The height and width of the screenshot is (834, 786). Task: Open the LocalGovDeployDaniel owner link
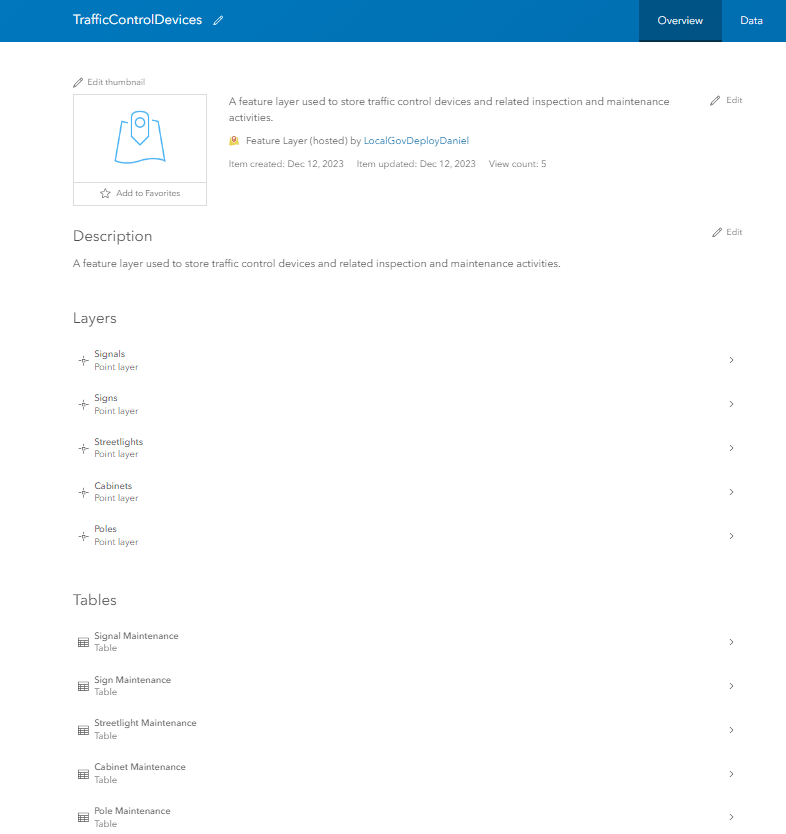click(x=416, y=141)
